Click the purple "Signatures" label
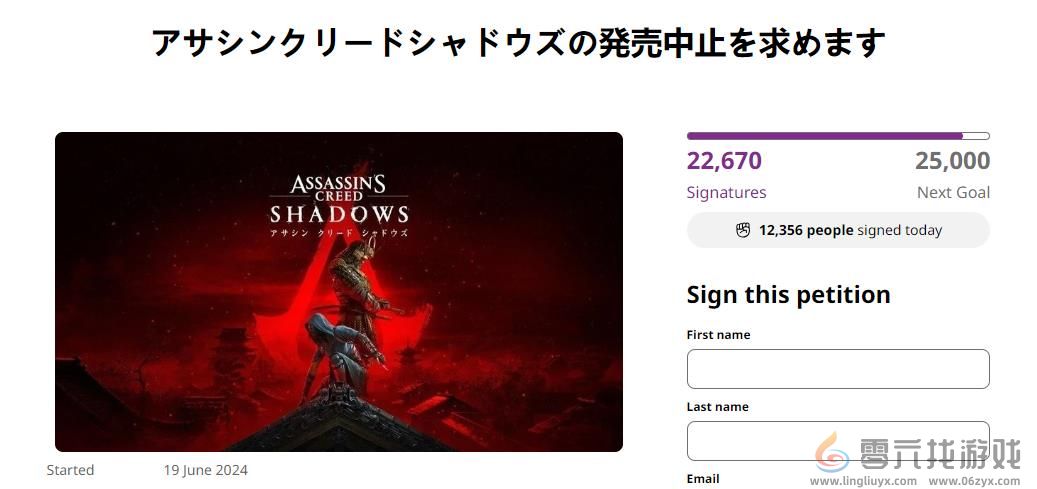Viewport: 1037px width, 489px height. 726,192
